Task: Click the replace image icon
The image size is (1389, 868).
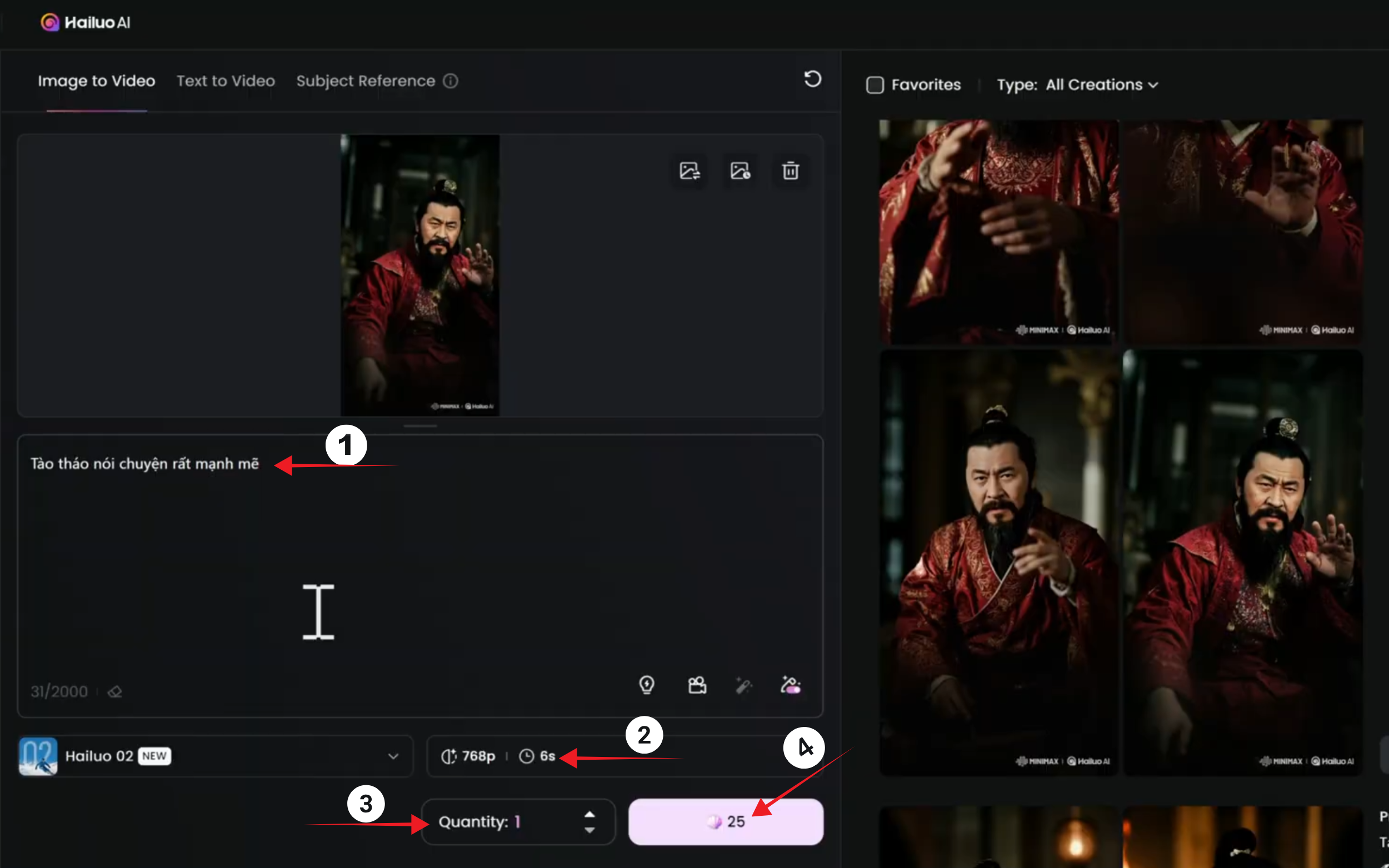Action: tap(689, 170)
